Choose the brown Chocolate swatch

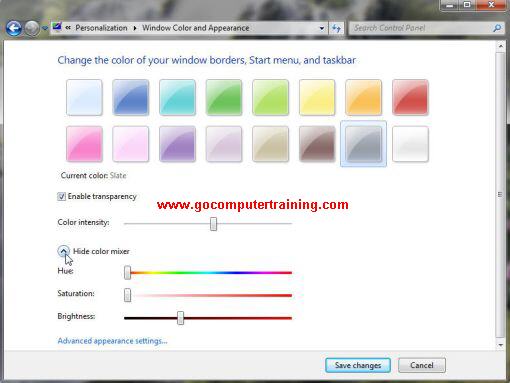[x=317, y=144]
